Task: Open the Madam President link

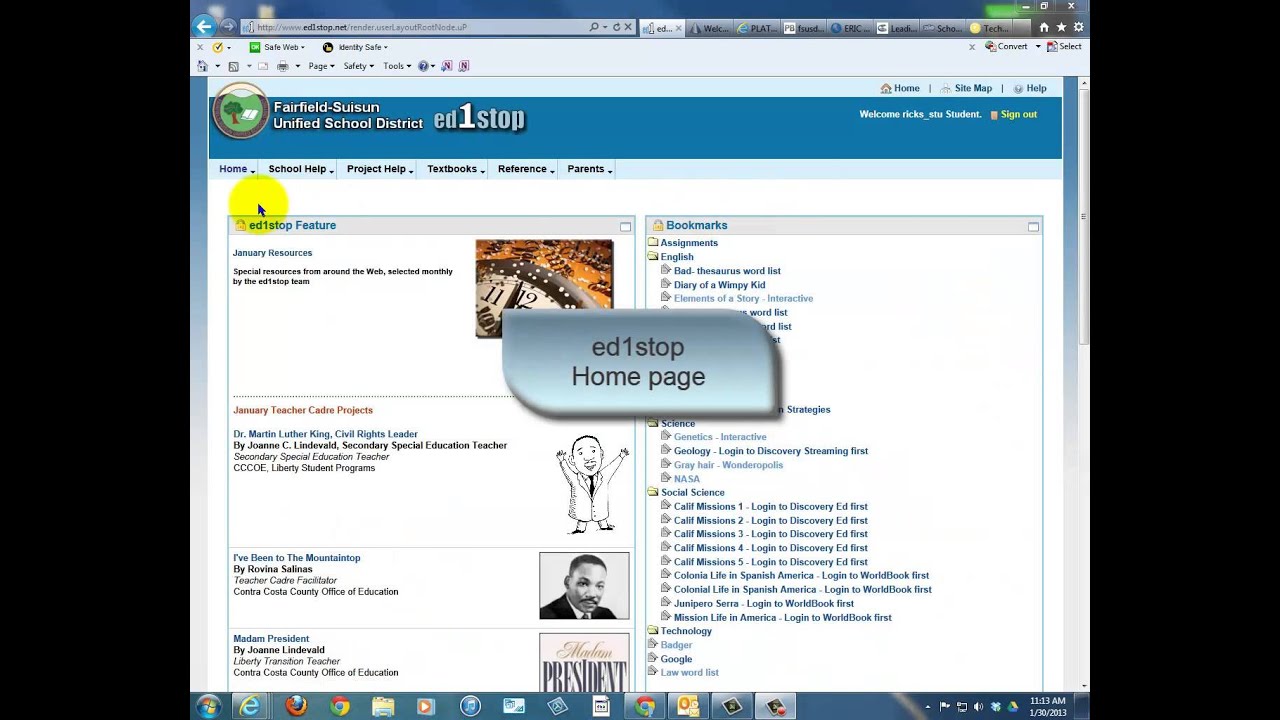Action: point(271,639)
